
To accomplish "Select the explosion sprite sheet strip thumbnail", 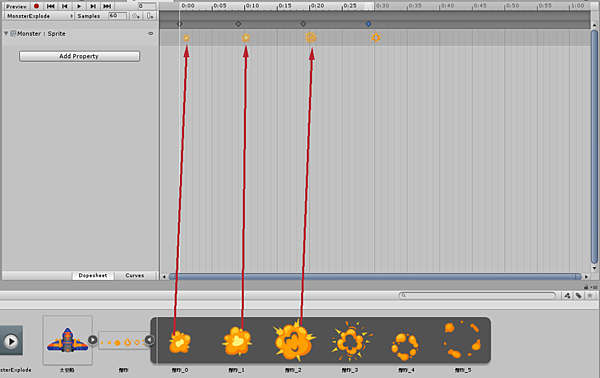I will [x=123, y=340].
